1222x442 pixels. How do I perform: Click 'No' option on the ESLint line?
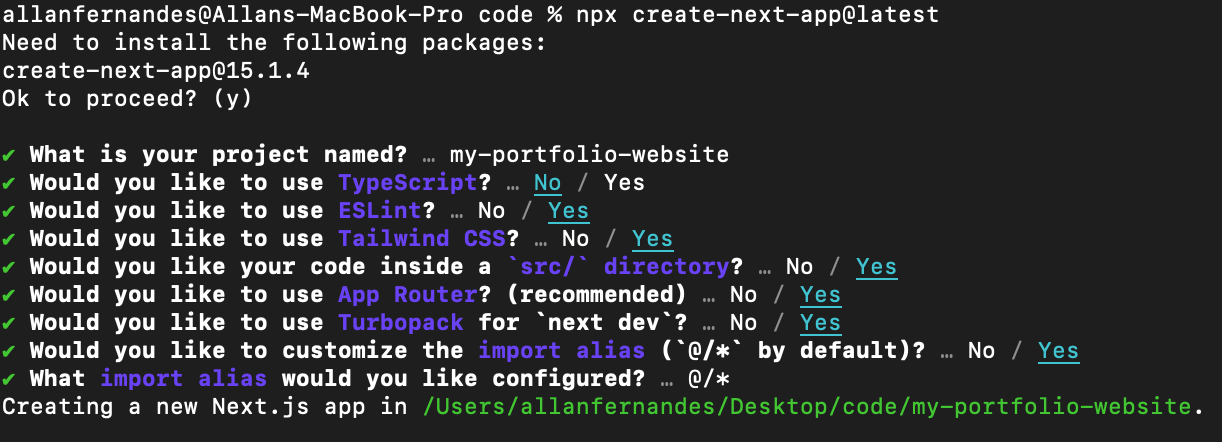(491, 211)
